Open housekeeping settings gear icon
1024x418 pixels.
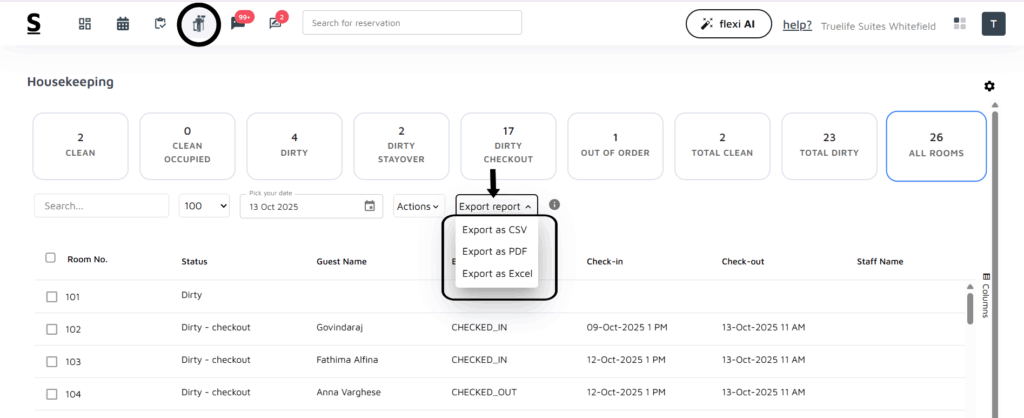tap(989, 86)
